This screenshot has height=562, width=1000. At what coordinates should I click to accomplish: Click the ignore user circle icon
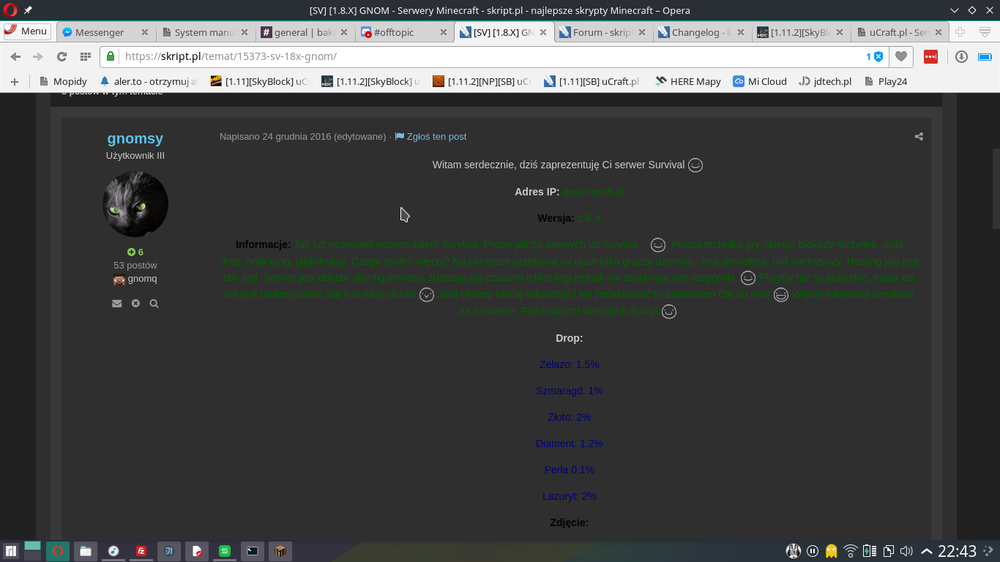click(136, 304)
